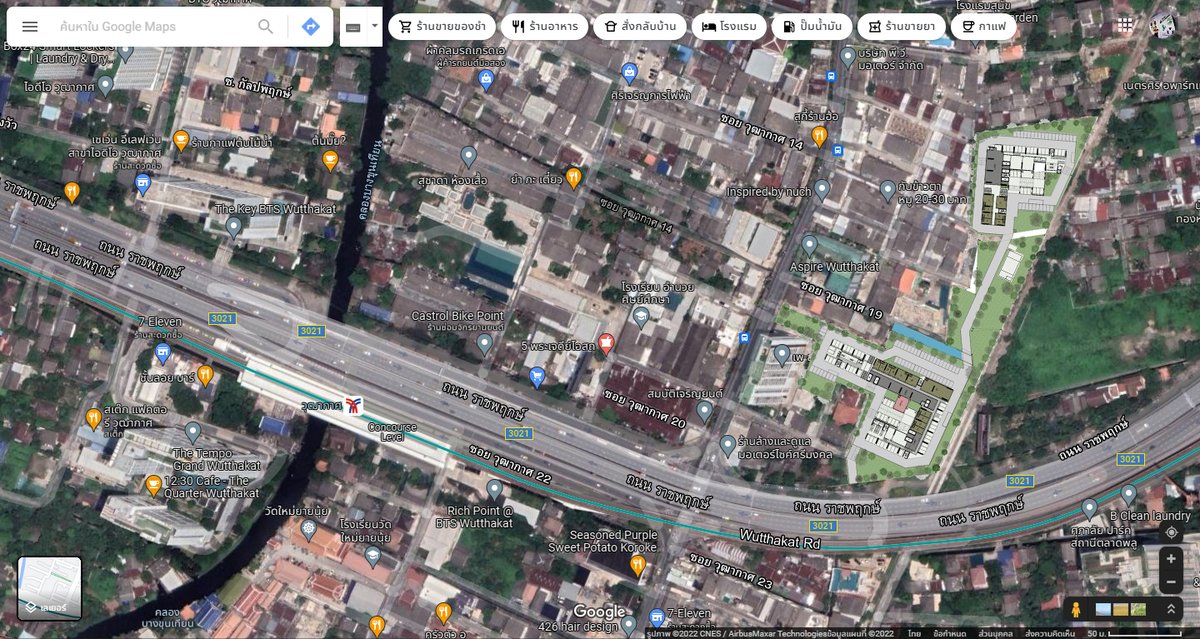This screenshot has width=1200, height=639.
Task: Select the Inspired by nuch pin
Action: pos(822,189)
